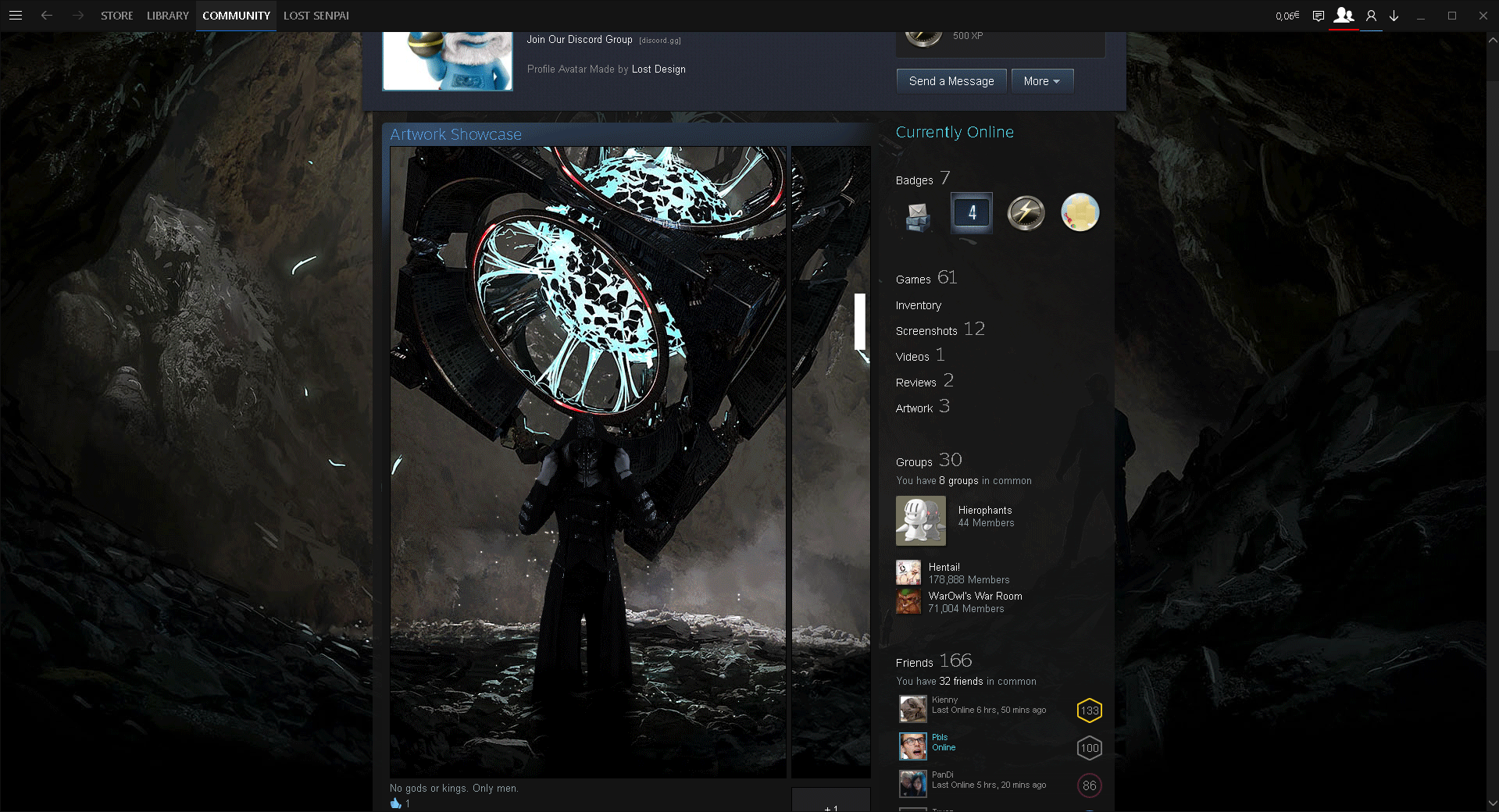The height and width of the screenshot is (812, 1499).
Task: Click the 32 friends in common text
Action: (961, 682)
